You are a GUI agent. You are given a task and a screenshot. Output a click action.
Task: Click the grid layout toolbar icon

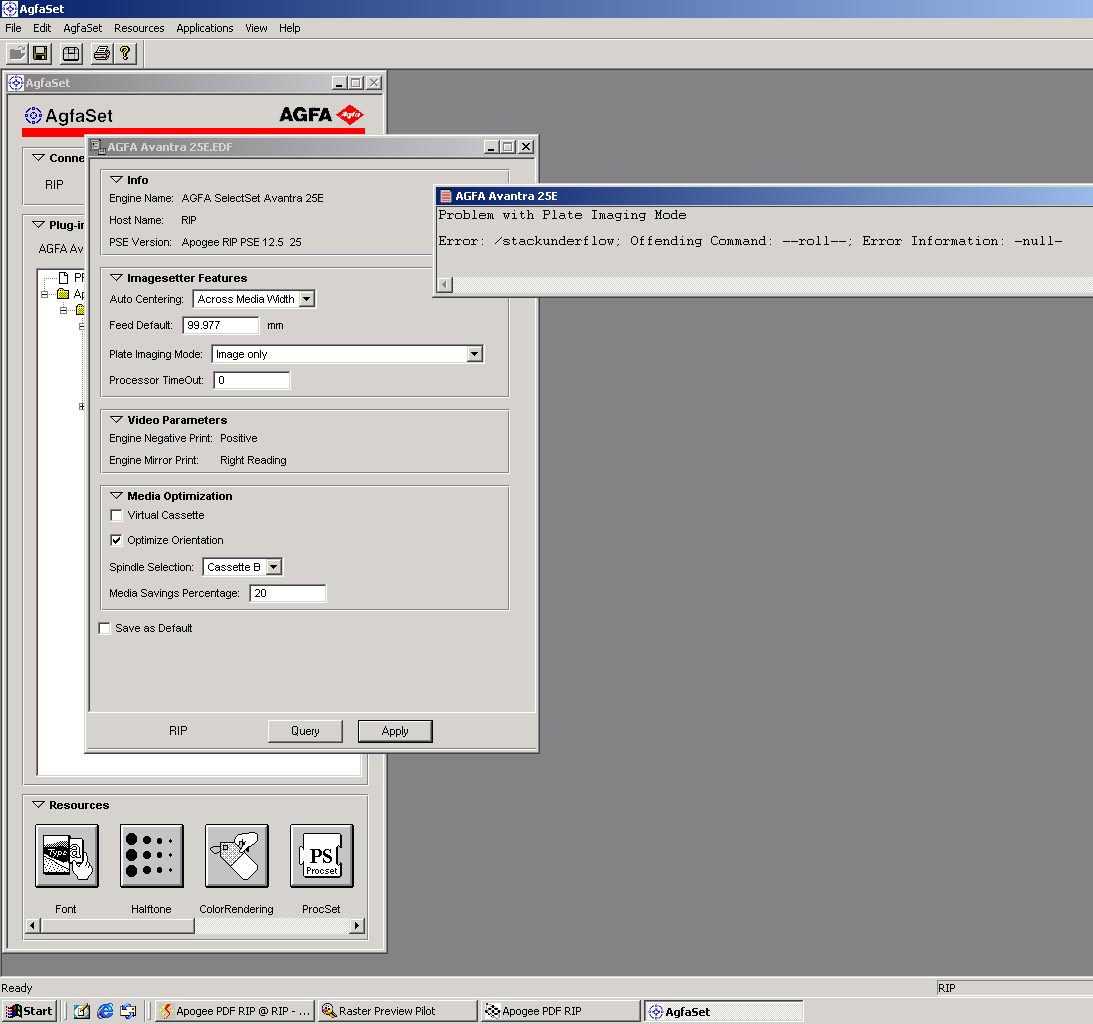[71, 53]
